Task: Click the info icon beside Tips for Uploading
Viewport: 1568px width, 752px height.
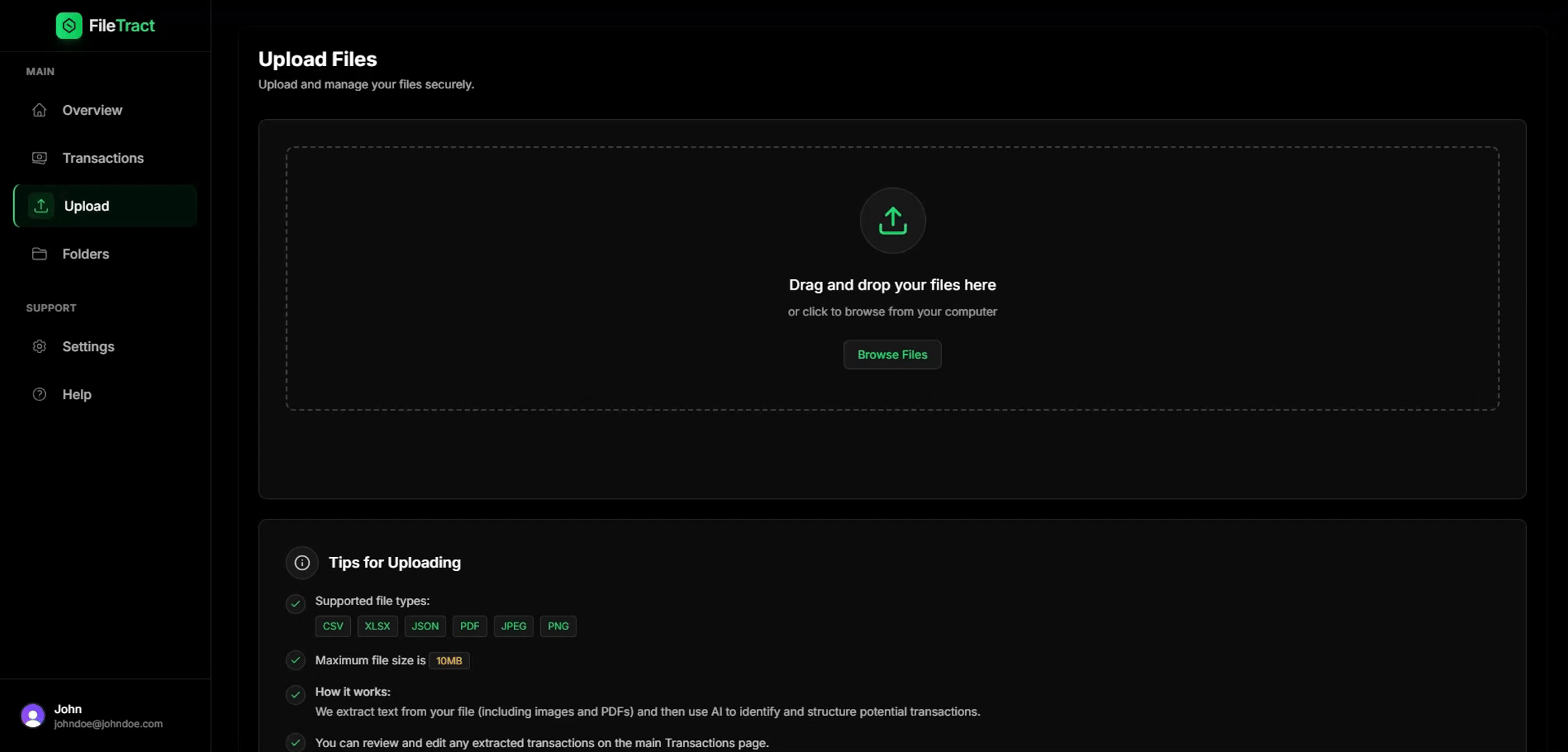Action: tap(302, 563)
